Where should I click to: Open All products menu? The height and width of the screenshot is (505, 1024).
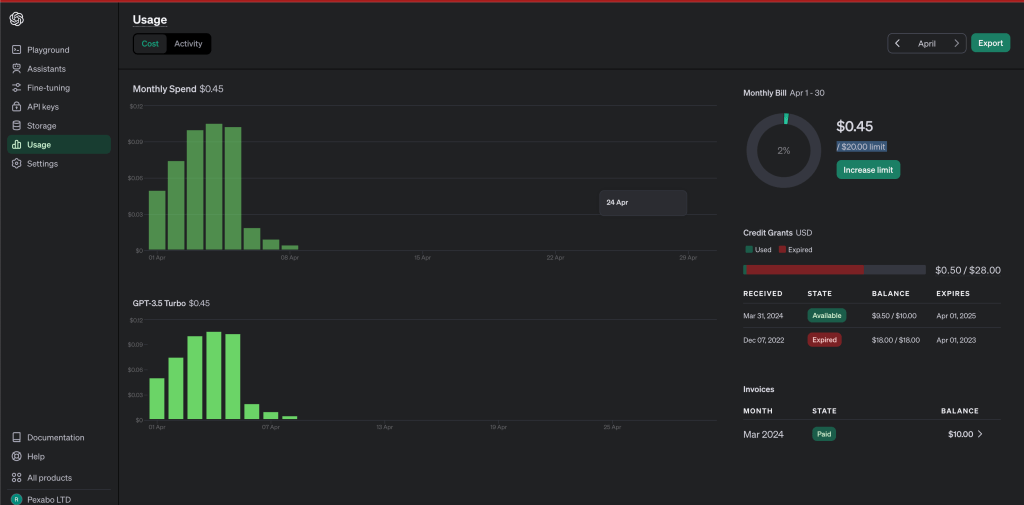[50, 478]
